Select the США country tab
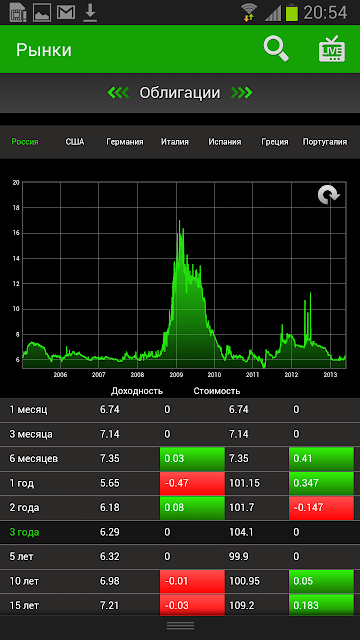 click(x=75, y=142)
